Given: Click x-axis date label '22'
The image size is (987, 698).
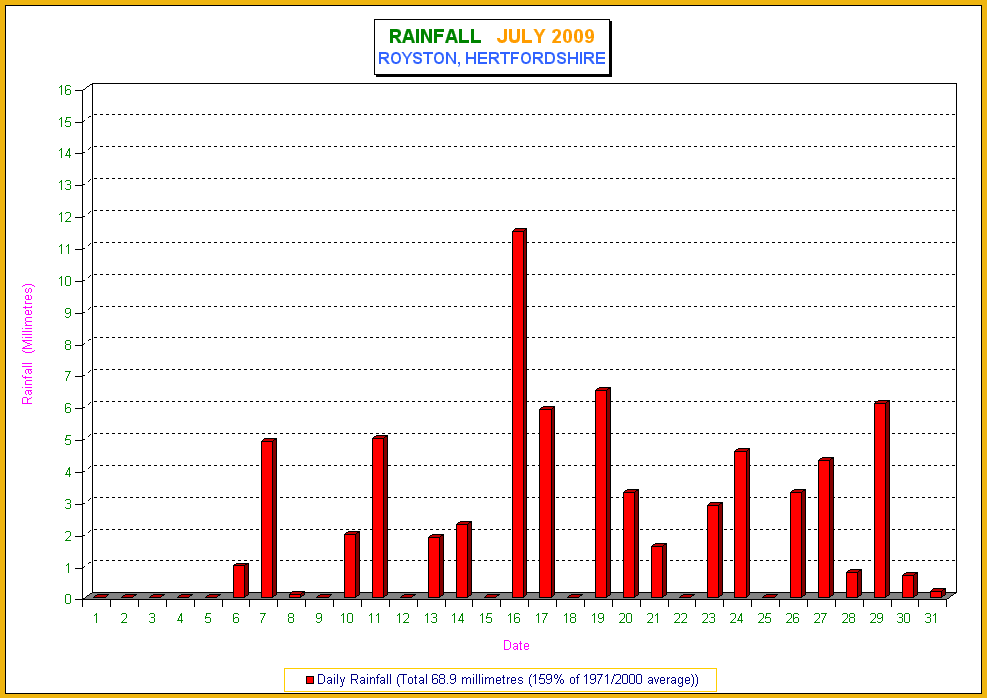Looking at the screenshot, I should click(680, 618).
